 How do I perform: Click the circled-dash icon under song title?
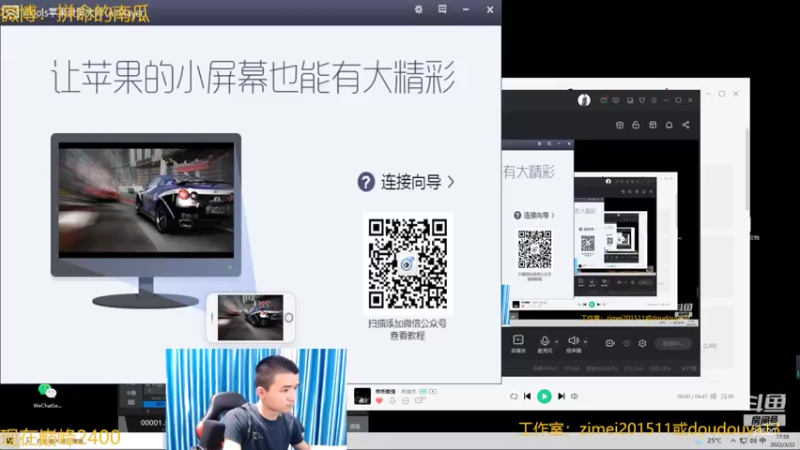pos(406,401)
